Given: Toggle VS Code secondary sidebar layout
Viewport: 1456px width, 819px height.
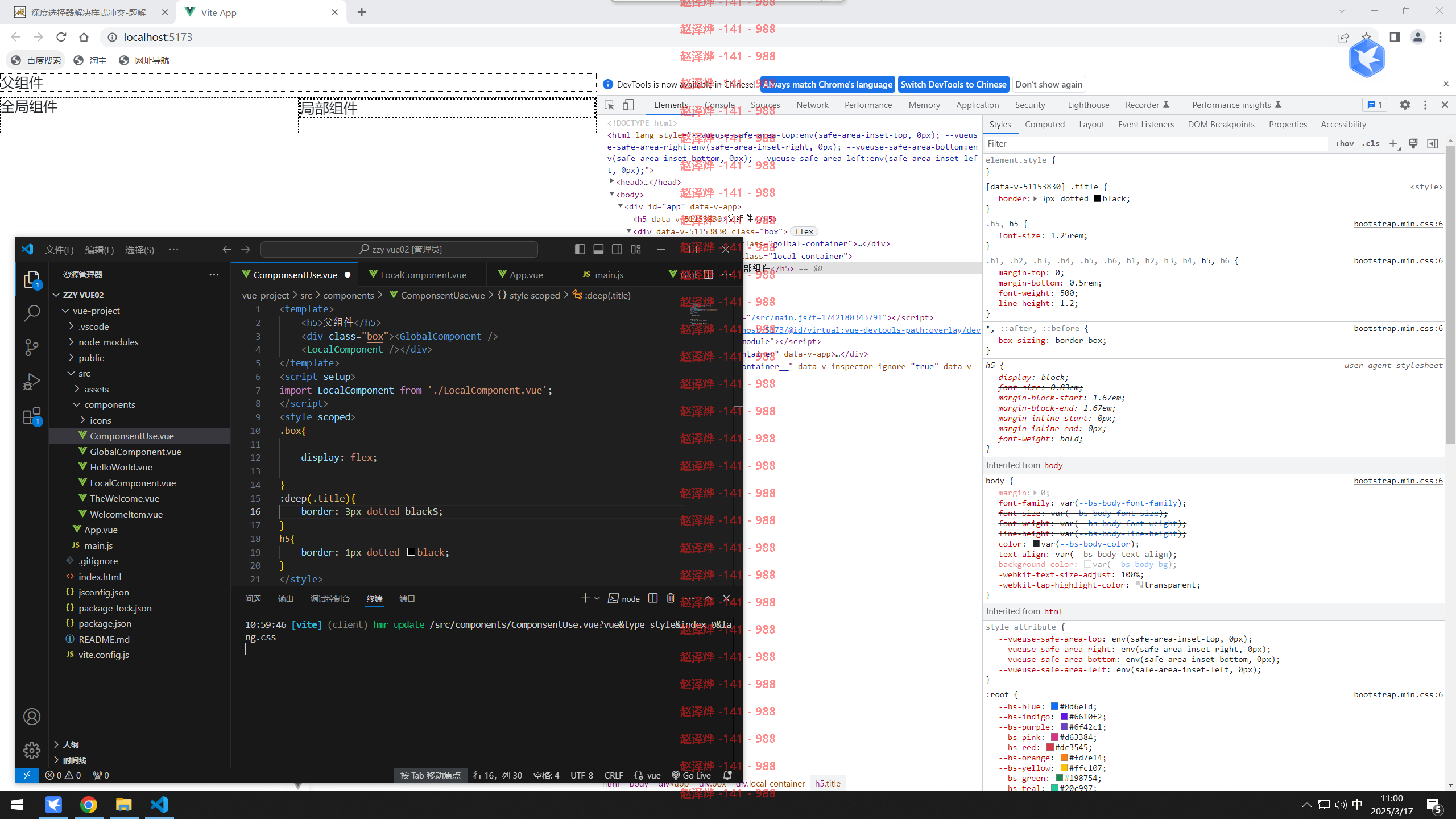Looking at the screenshot, I should (617, 249).
